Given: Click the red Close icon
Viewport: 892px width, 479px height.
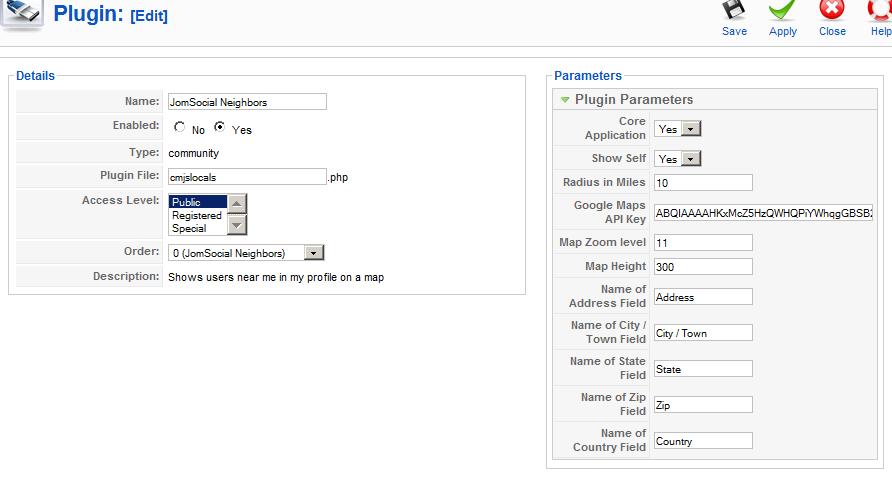Looking at the screenshot, I should 832,11.
